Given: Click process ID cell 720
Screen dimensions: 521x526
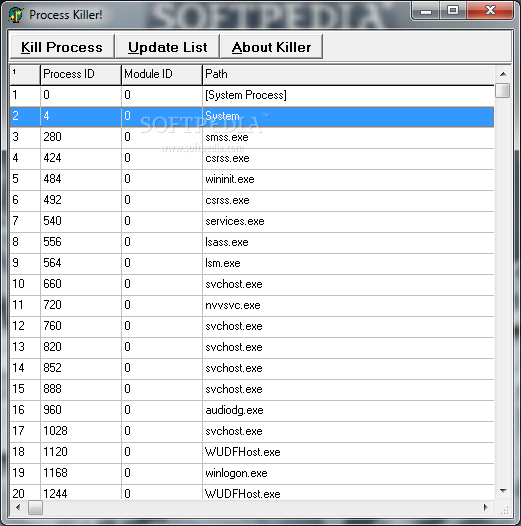Looking at the screenshot, I should (x=81, y=305).
